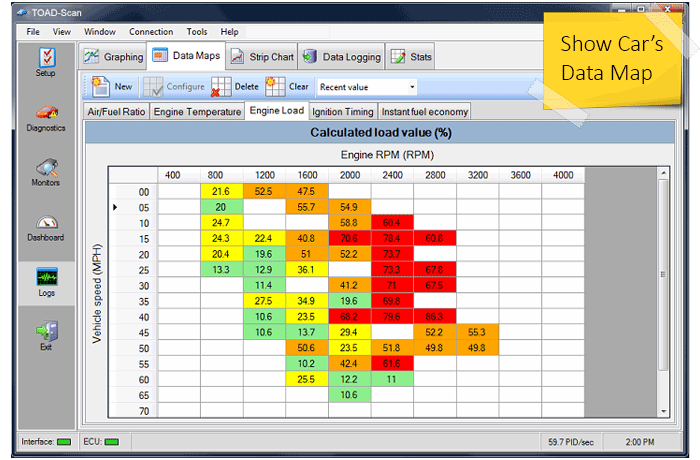Click the 4000 RPM column header
The image size is (700, 460).
[x=563, y=175]
